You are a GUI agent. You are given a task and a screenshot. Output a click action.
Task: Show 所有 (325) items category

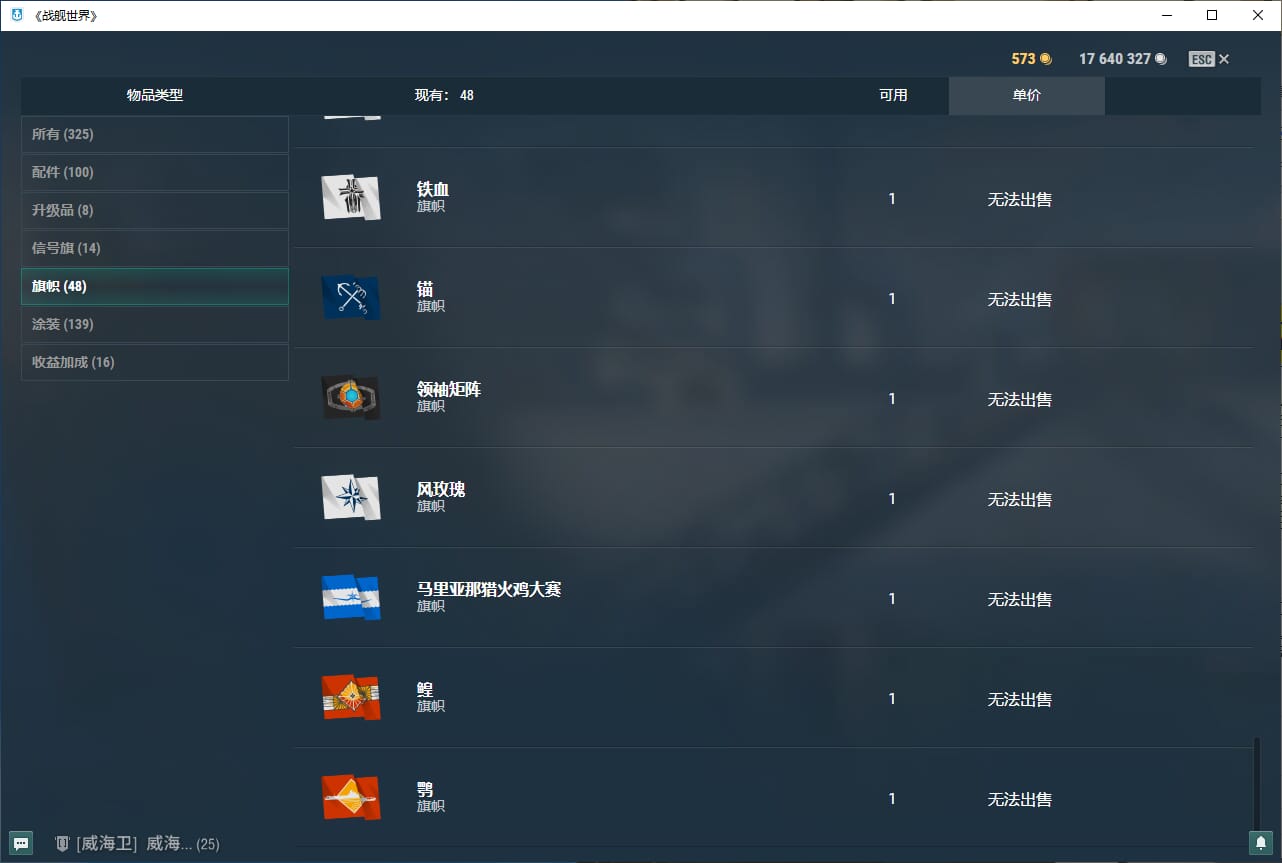tap(155, 134)
